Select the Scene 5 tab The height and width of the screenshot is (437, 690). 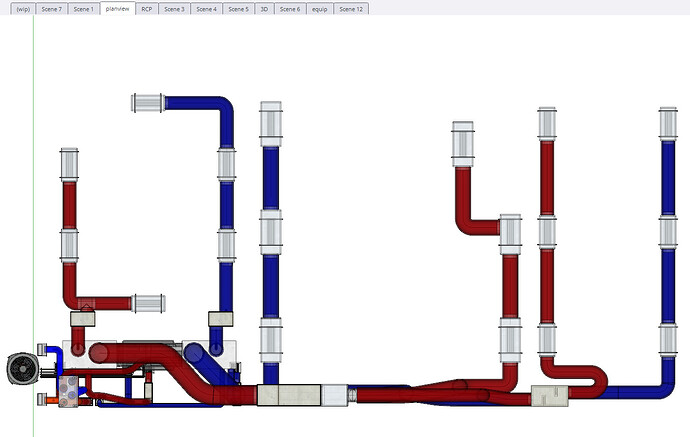click(x=239, y=9)
